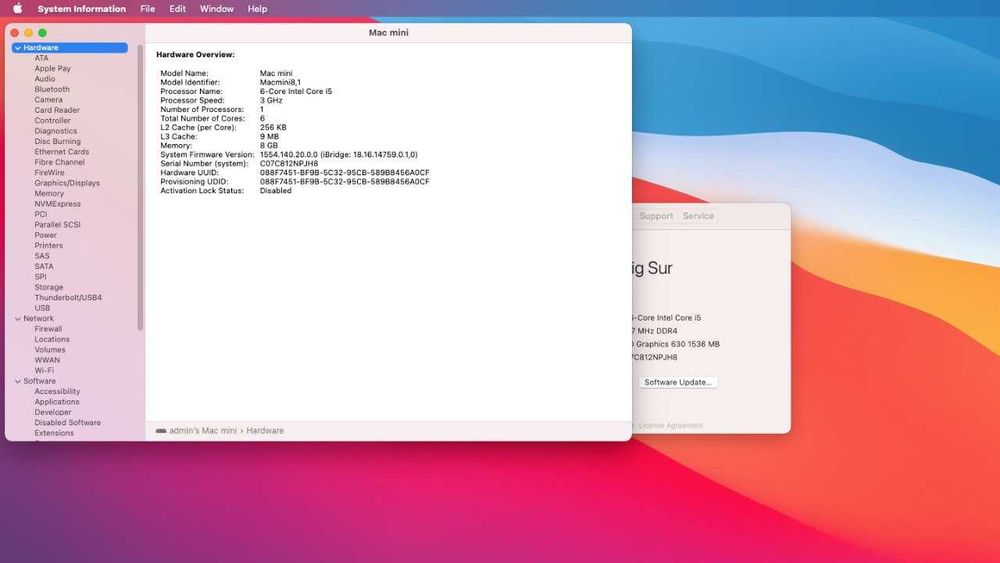Viewport: 1000px width, 563px height.
Task: Click the 6-Core Intel Core i5 processor name
Action: [296, 91]
